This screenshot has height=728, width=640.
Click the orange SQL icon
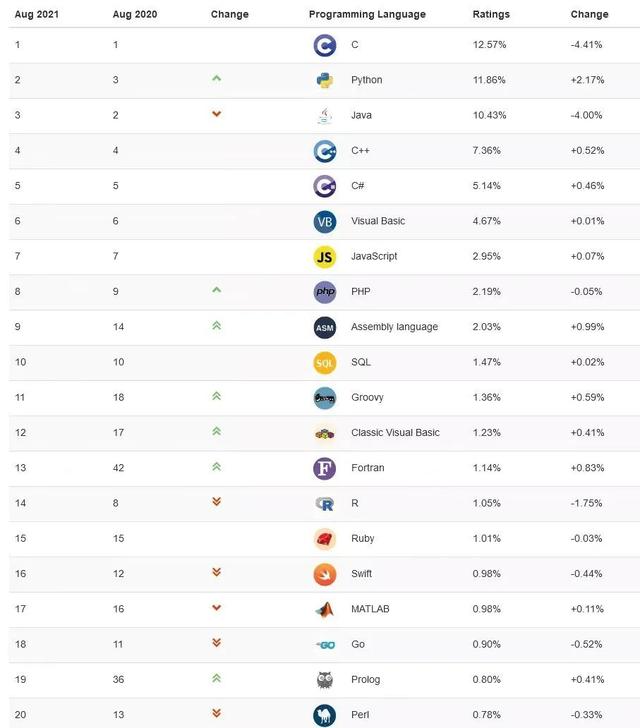(325, 363)
